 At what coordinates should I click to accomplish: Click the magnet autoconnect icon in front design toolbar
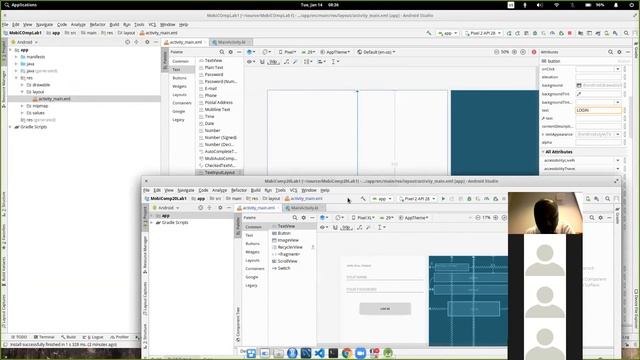coord(335,227)
